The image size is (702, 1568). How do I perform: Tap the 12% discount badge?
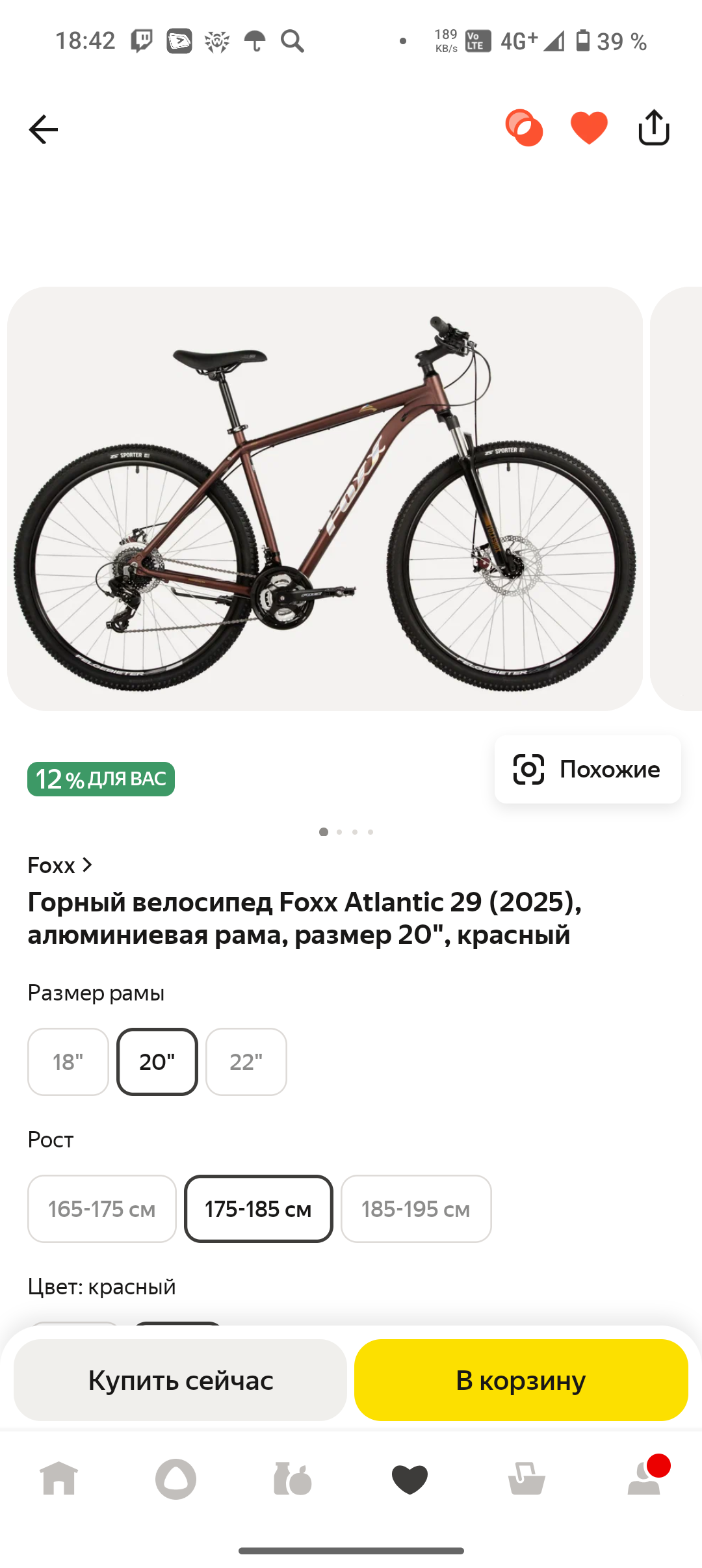(x=101, y=779)
